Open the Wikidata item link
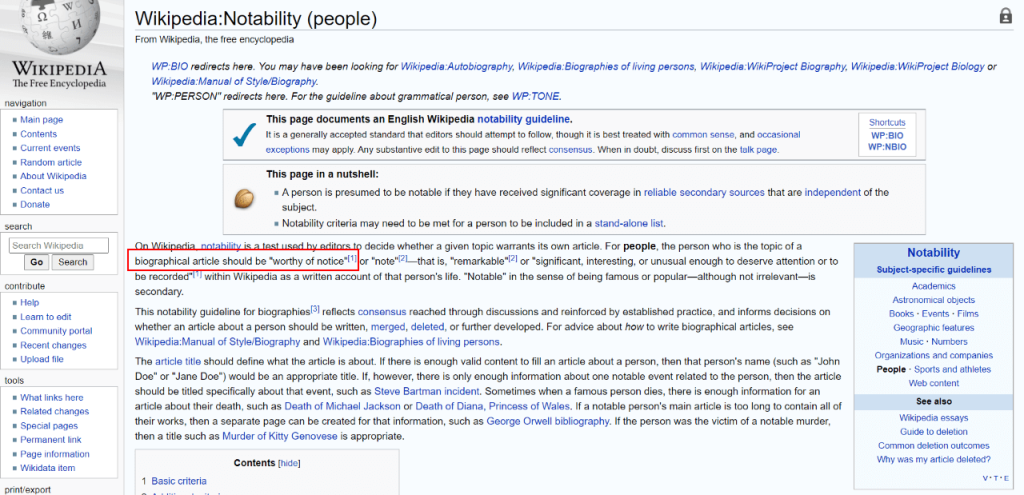 (x=48, y=468)
